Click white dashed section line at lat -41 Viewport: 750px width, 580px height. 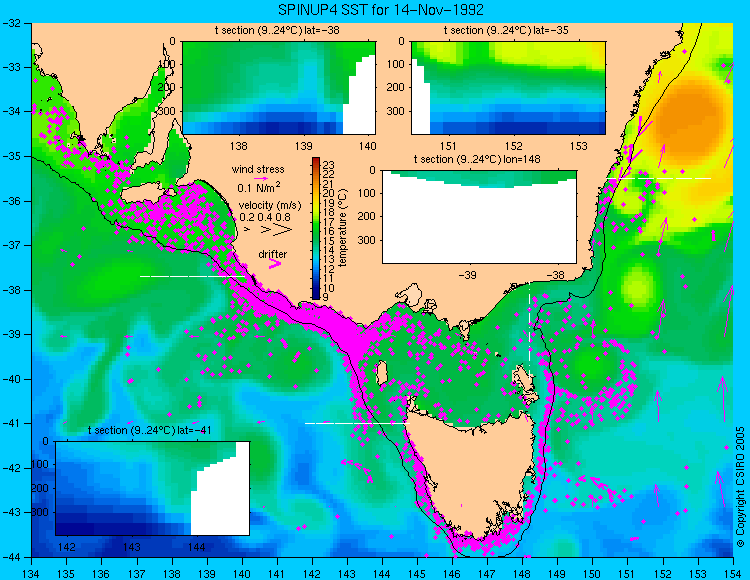click(357, 423)
